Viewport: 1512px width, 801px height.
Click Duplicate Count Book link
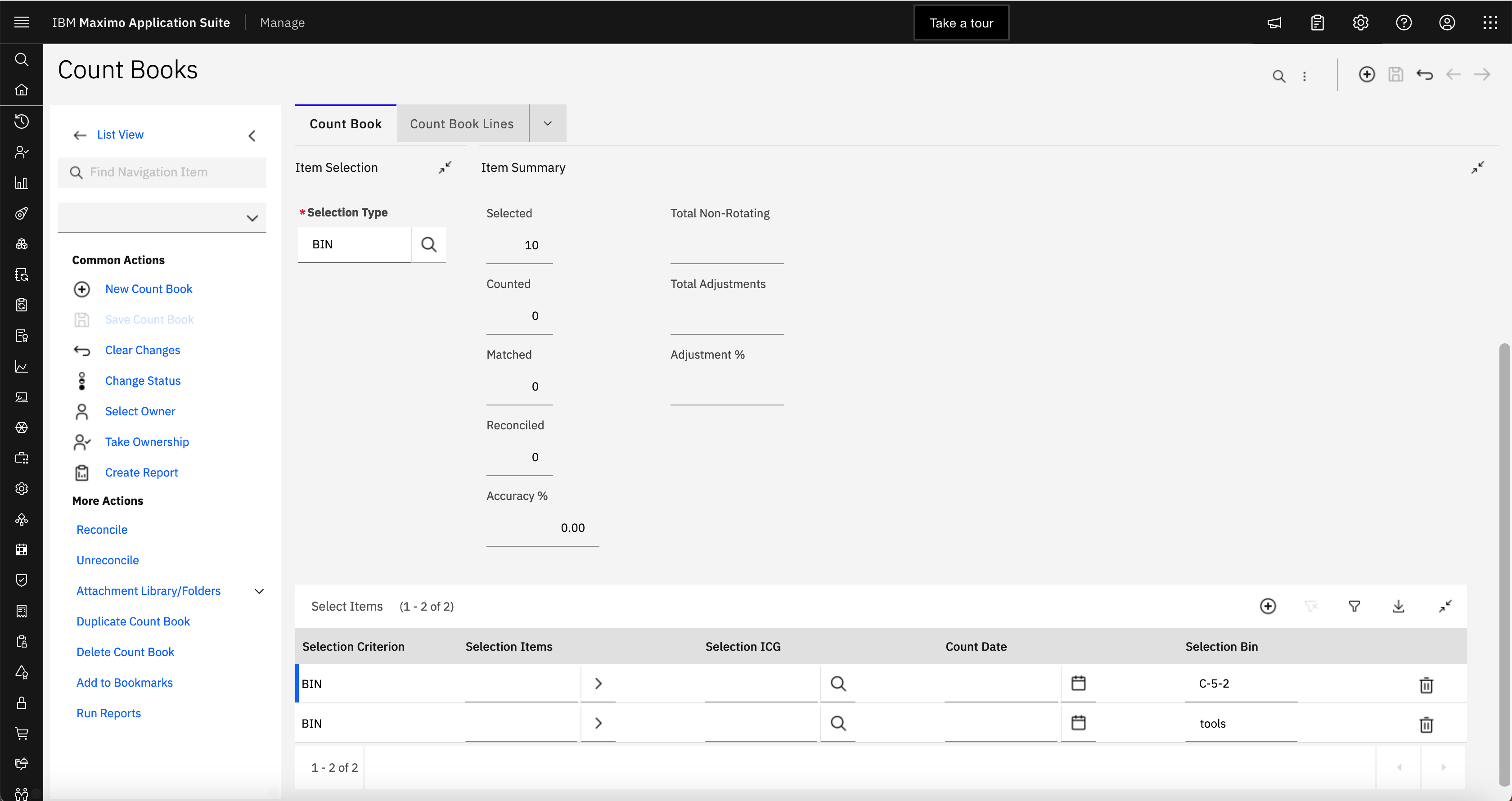133,621
